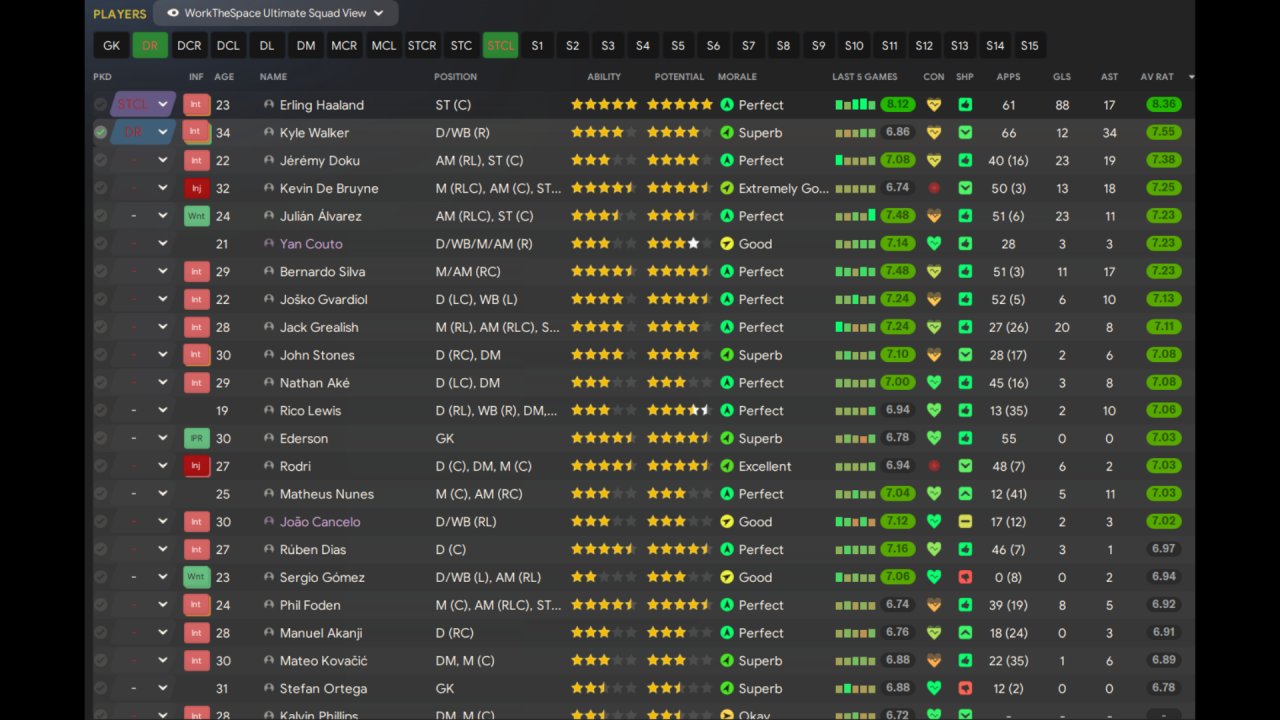Select the DM position tab

coord(305,45)
